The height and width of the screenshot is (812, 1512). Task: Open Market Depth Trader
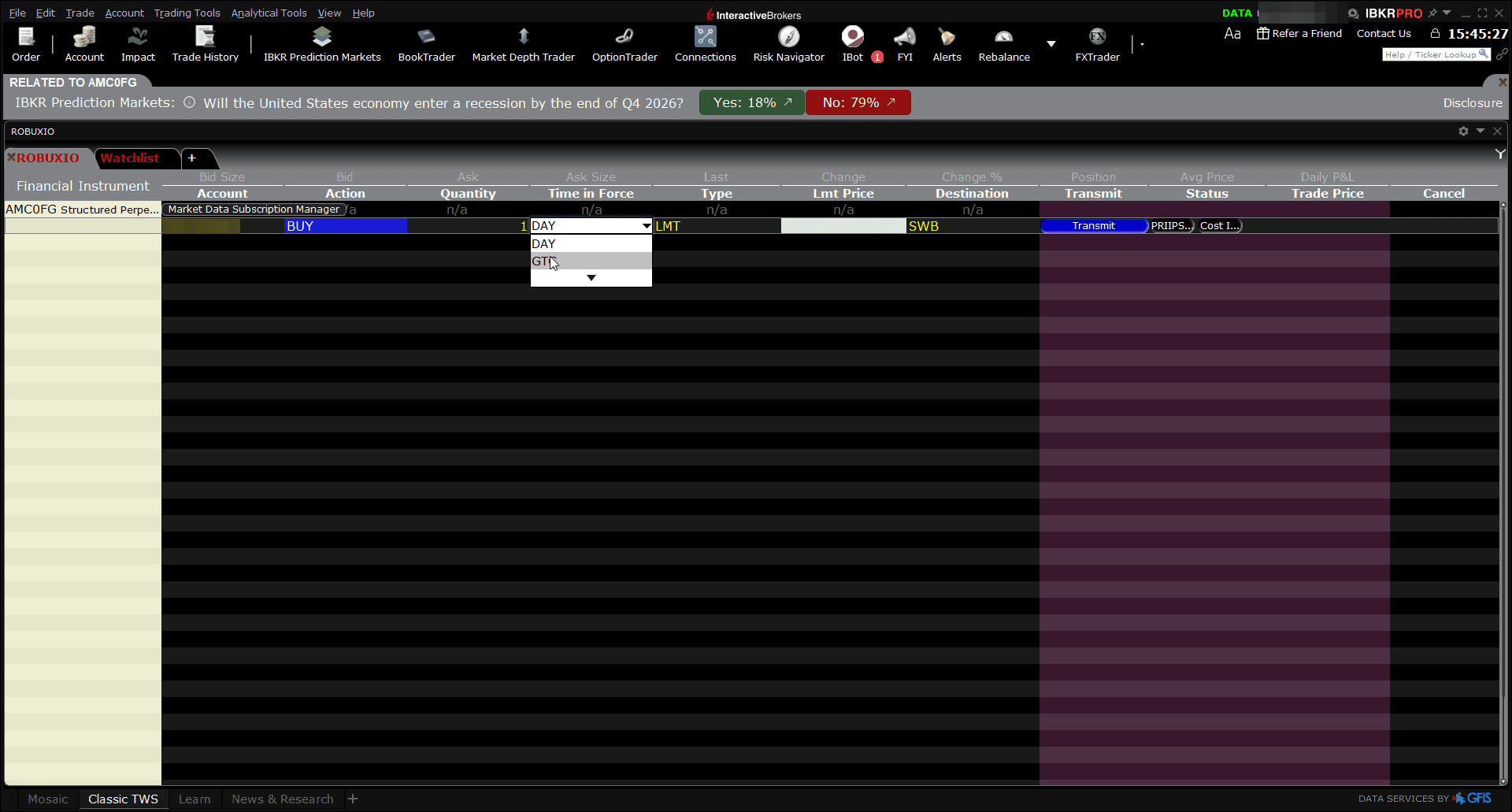[523, 44]
